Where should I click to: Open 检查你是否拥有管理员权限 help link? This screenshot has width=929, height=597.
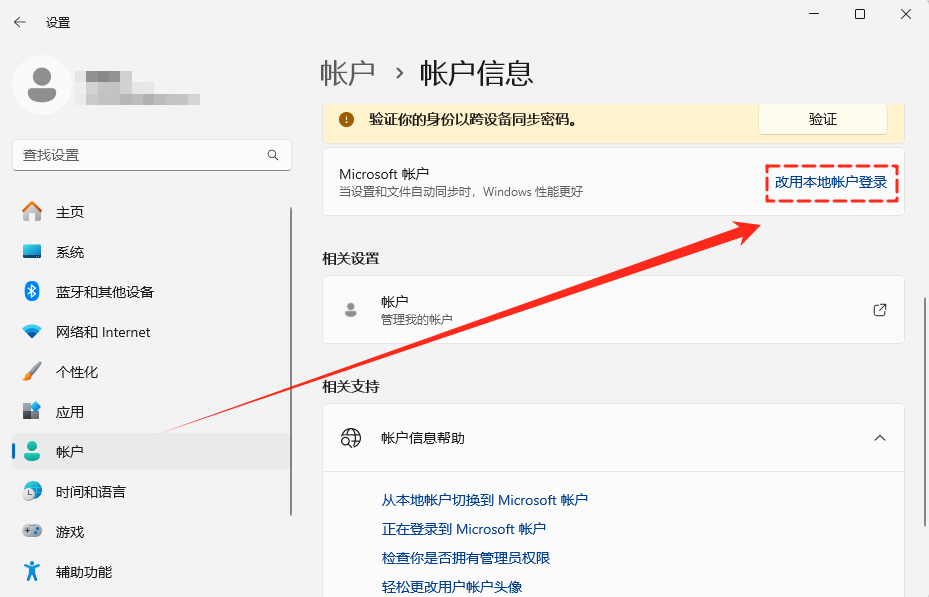(466, 558)
